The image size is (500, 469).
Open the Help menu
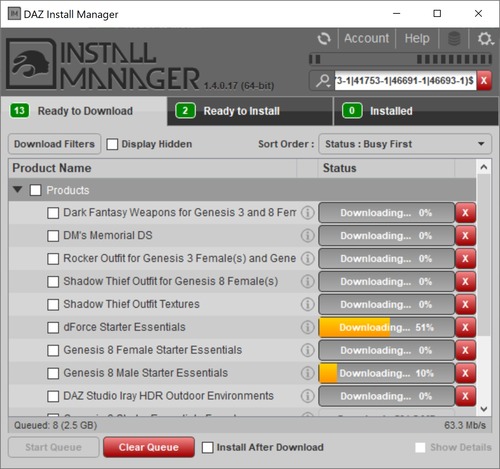pyautogui.click(x=417, y=38)
